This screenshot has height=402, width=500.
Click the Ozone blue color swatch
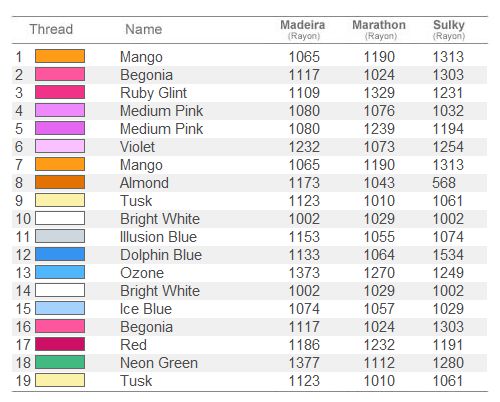[60, 272]
